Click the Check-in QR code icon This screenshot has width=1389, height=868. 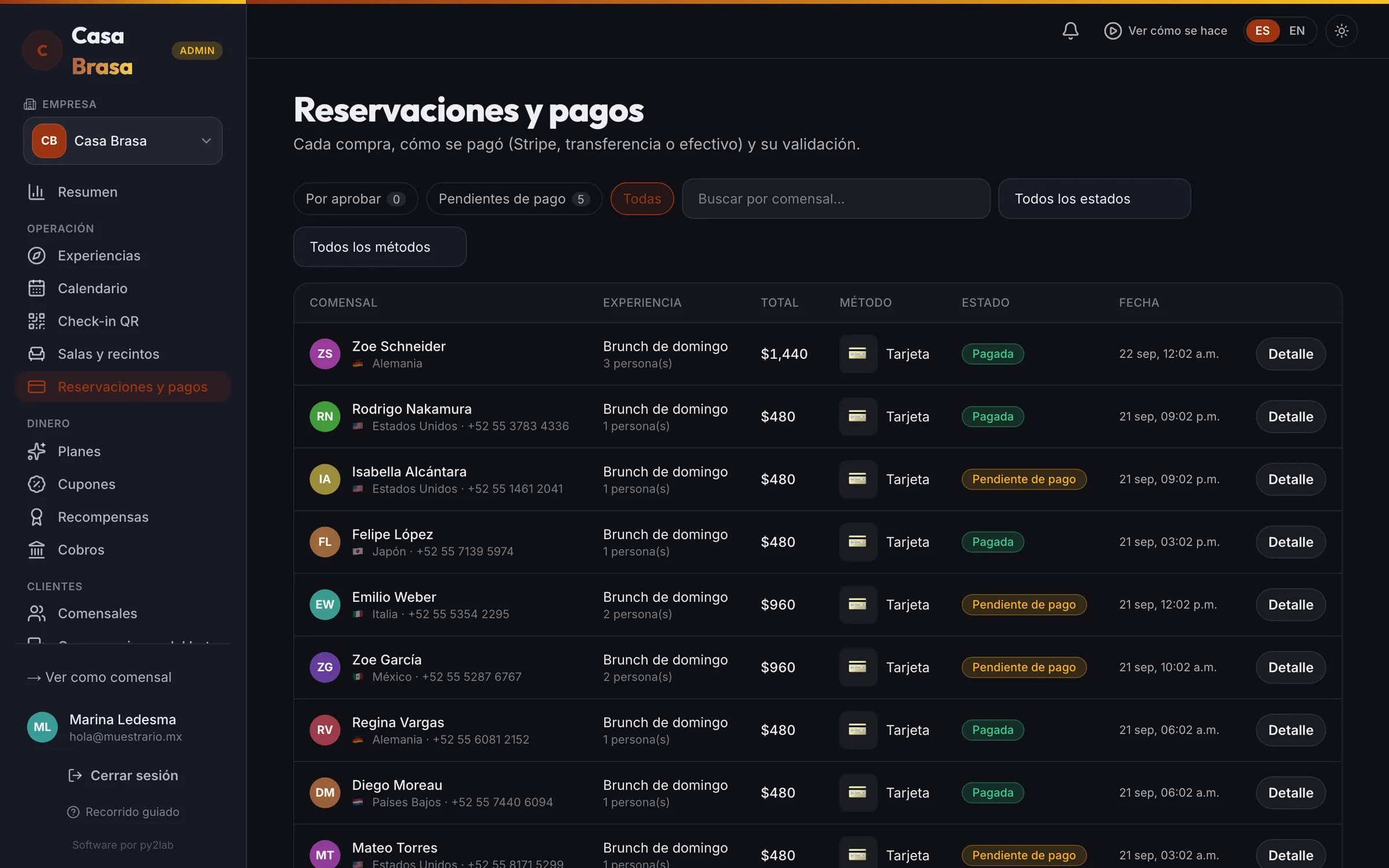coord(36,321)
